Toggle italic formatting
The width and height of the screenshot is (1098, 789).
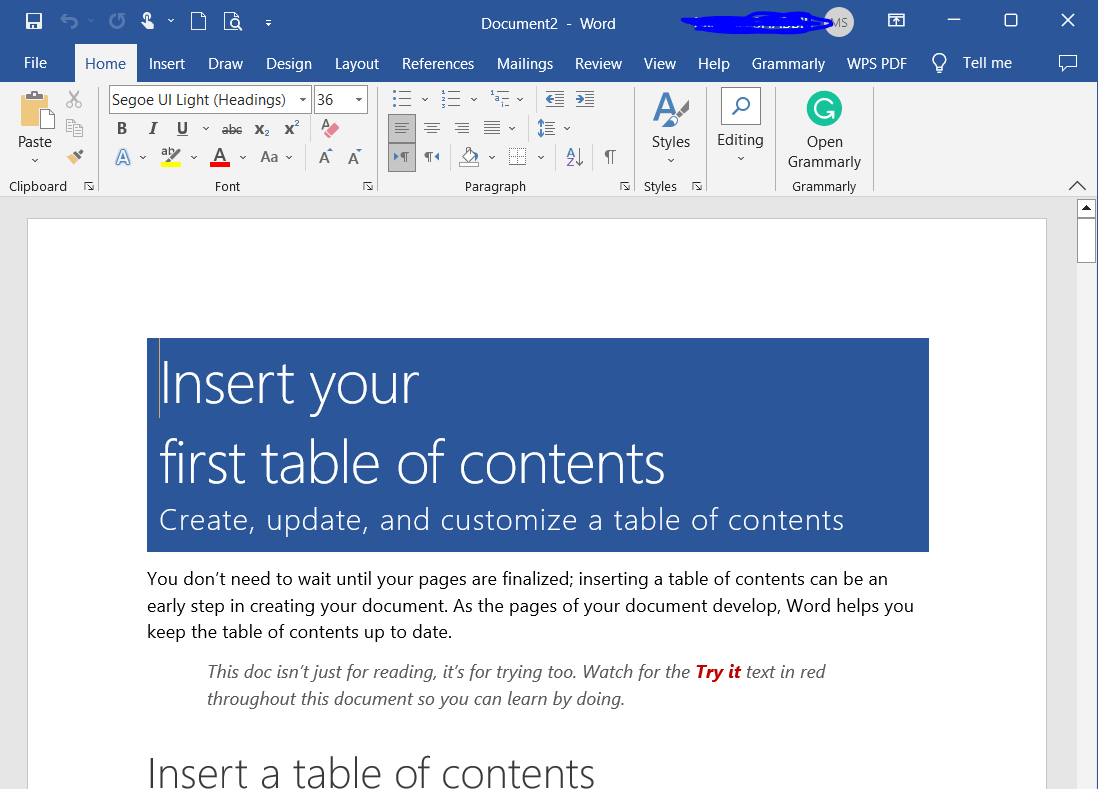(152, 129)
